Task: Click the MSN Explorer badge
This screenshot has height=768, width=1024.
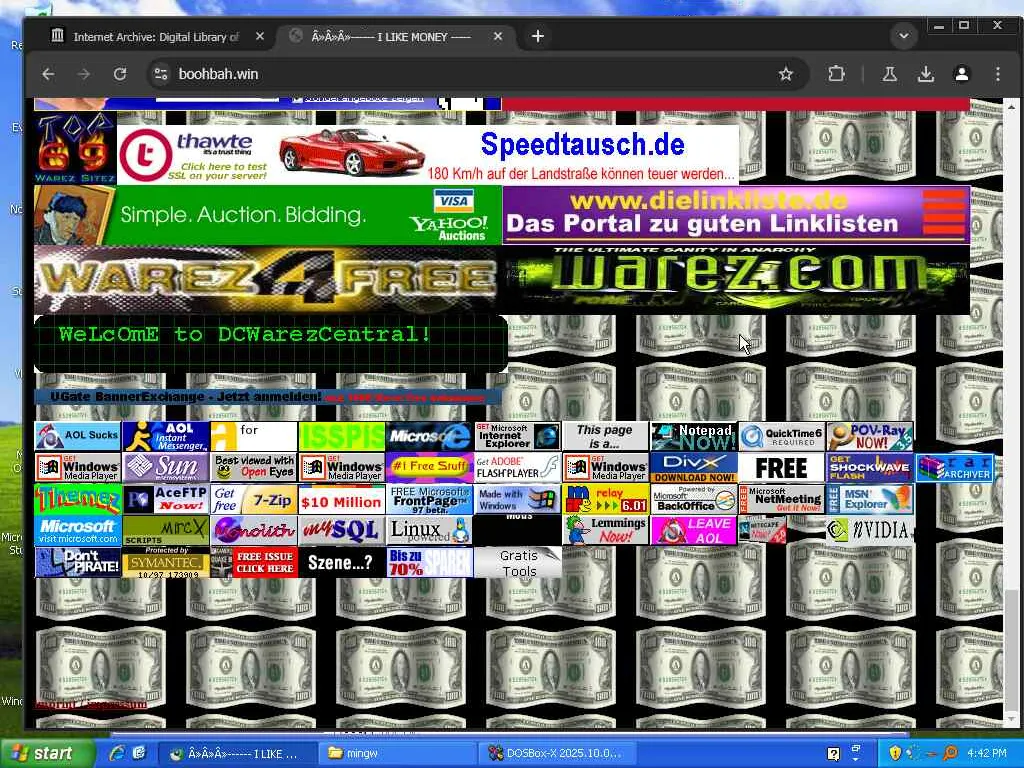Action: click(x=870, y=499)
